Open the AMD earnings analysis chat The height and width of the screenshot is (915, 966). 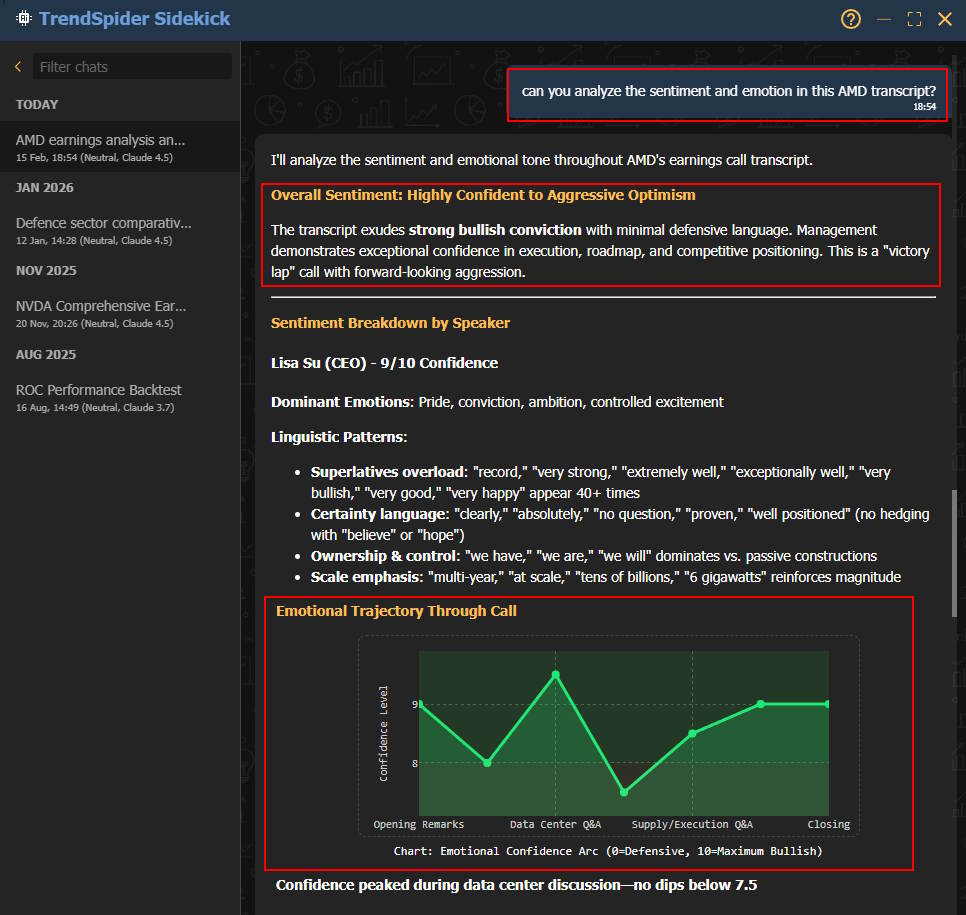point(100,146)
